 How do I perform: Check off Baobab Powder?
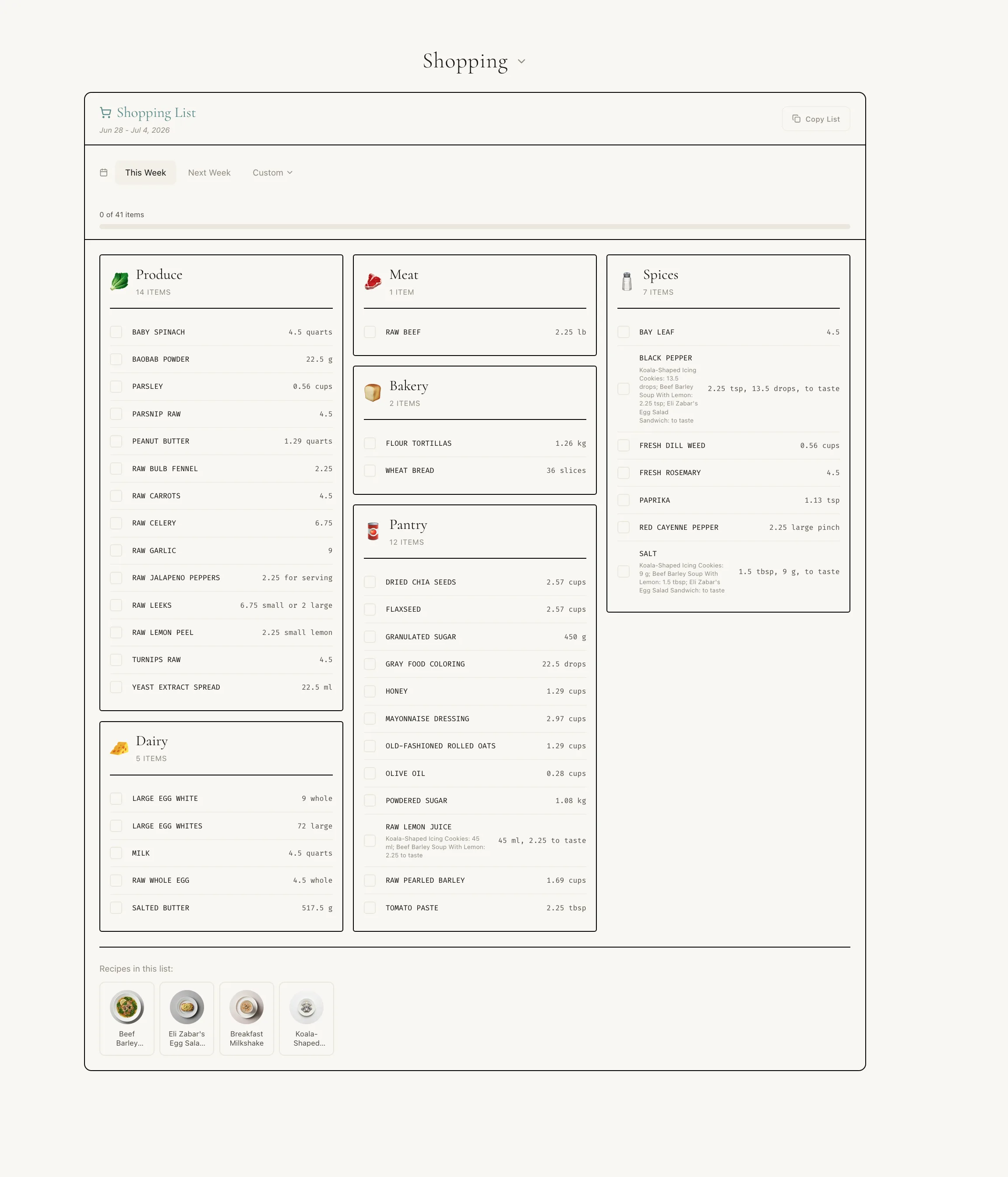(116, 359)
